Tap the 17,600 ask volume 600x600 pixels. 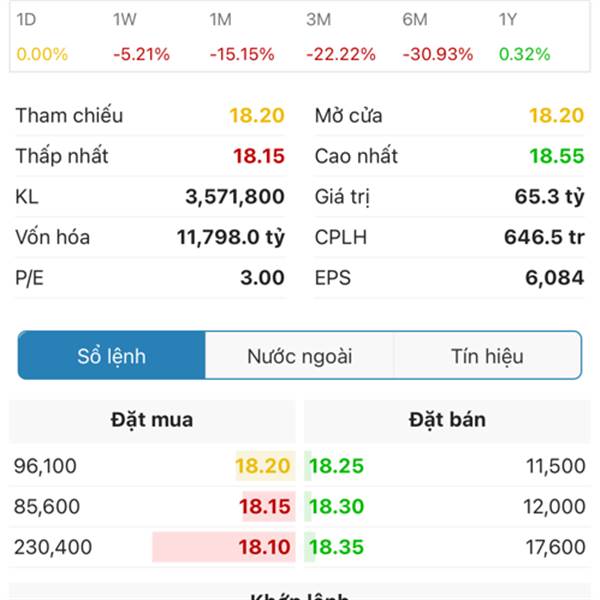click(553, 547)
